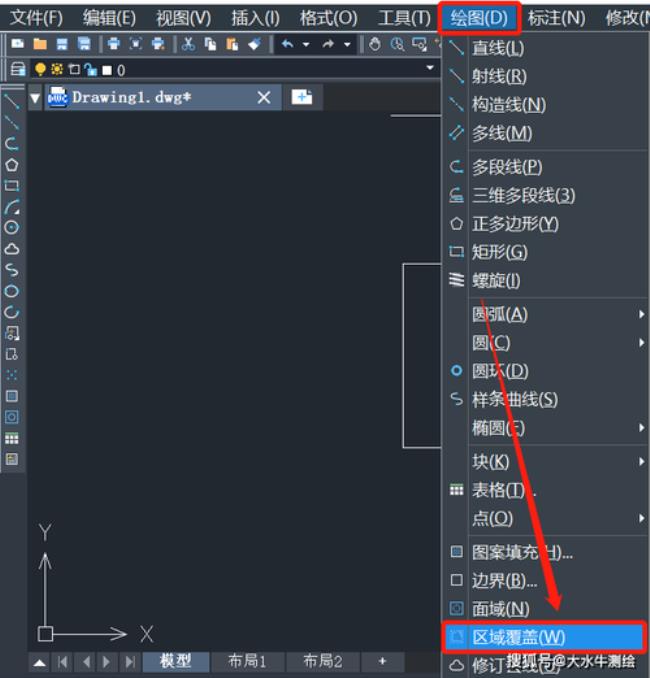The image size is (650, 678).
Task: Open the Redo history dropdown arrow
Action: (x=347, y=44)
